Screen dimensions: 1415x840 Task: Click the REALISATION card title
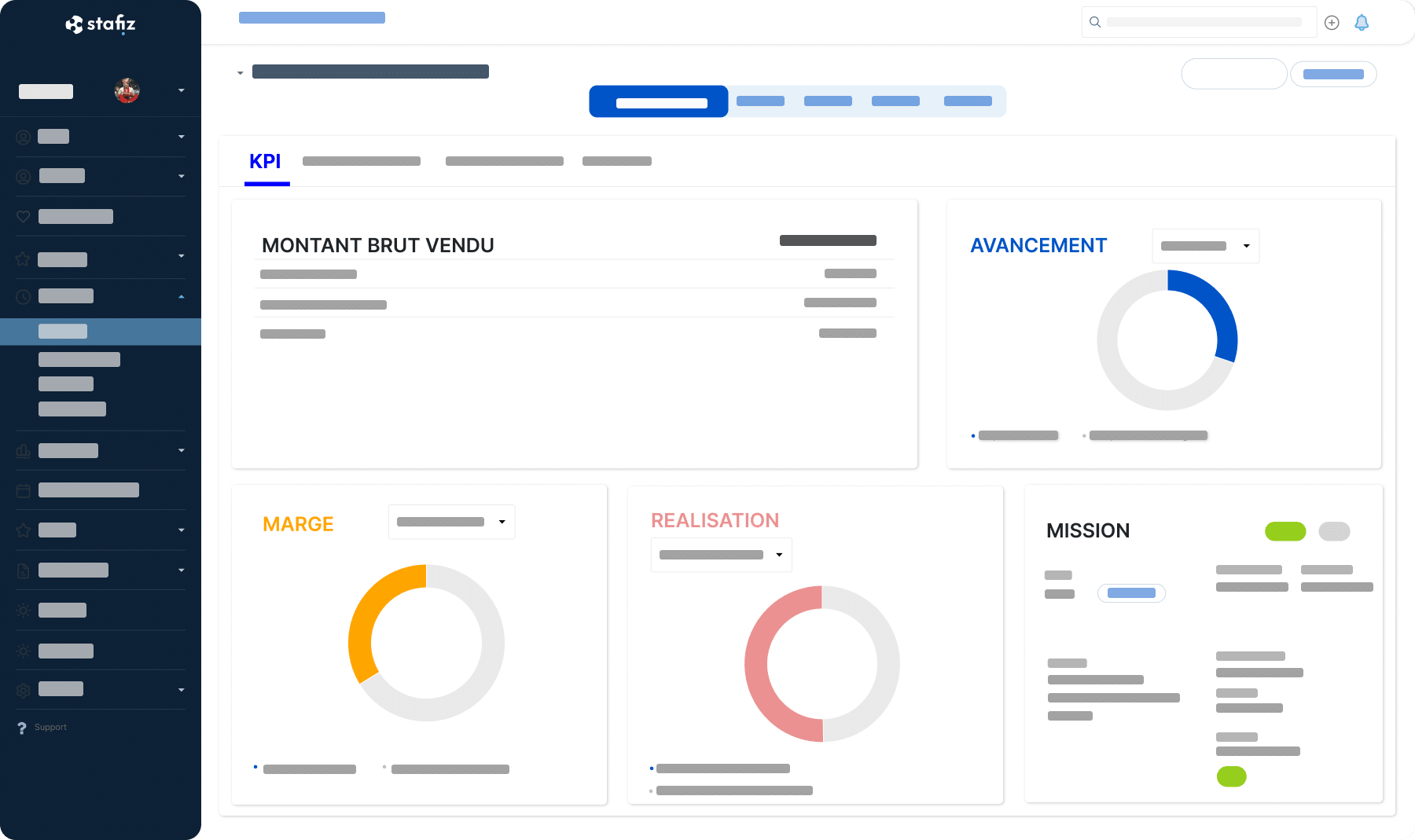[x=715, y=520]
